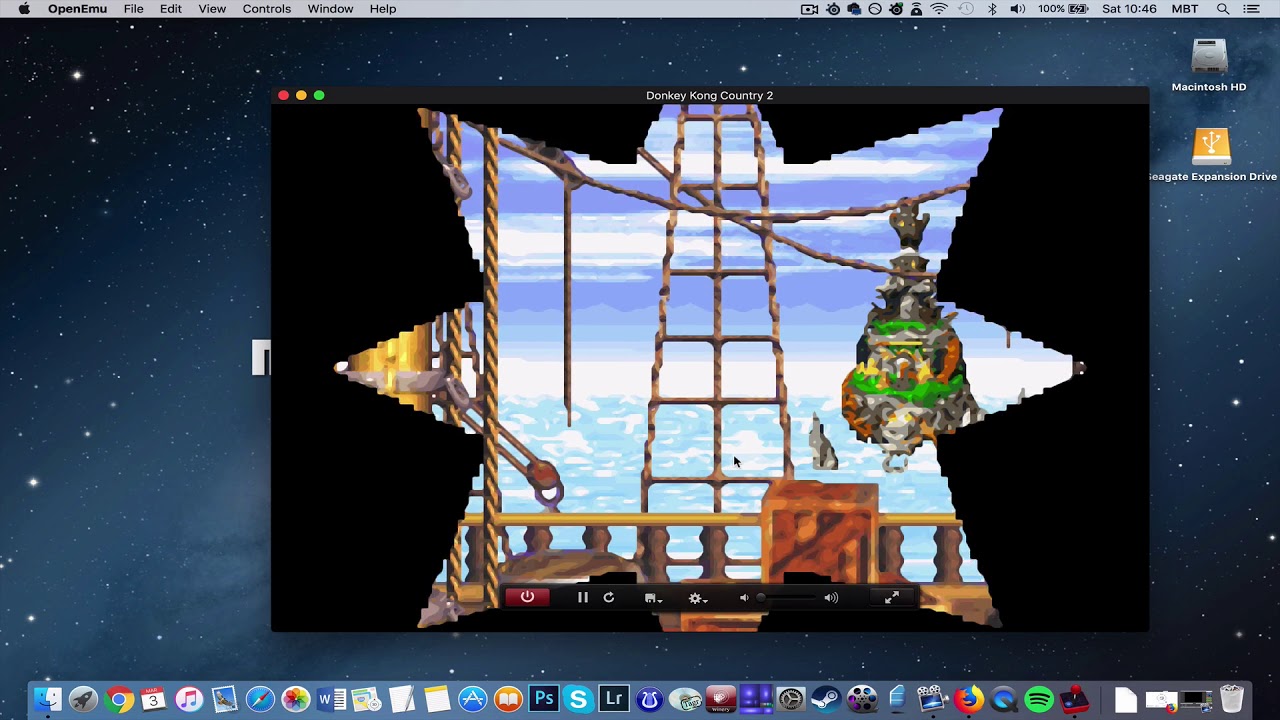The image size is (1280, 720).
Task: Open Finder from the dock
Action: coord(47,699)
